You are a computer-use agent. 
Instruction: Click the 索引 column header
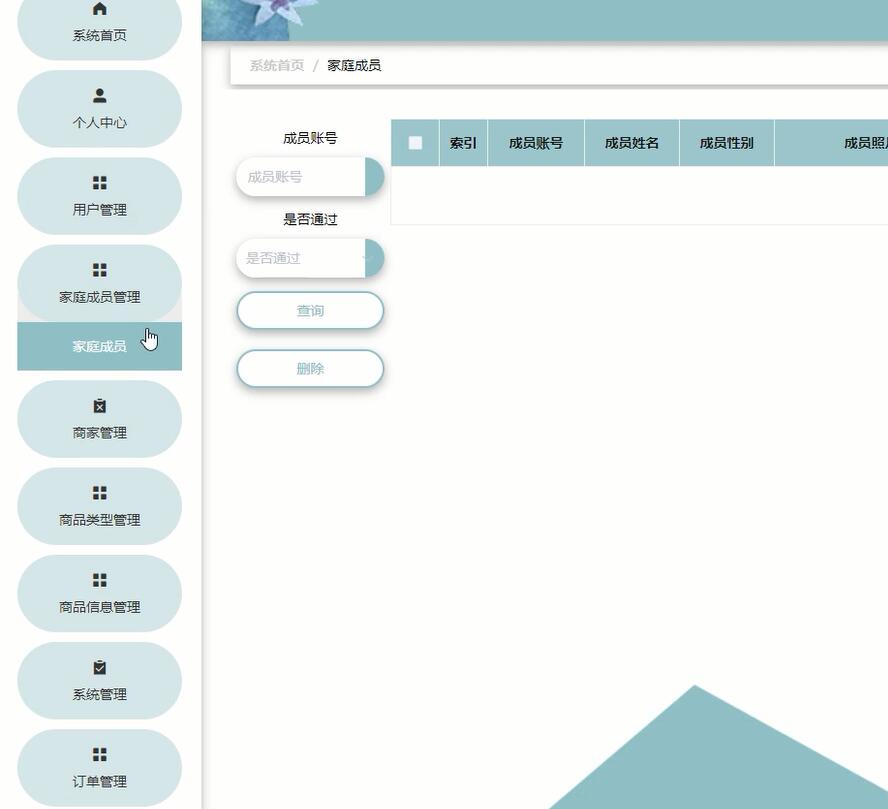click(x=462, y=142)
